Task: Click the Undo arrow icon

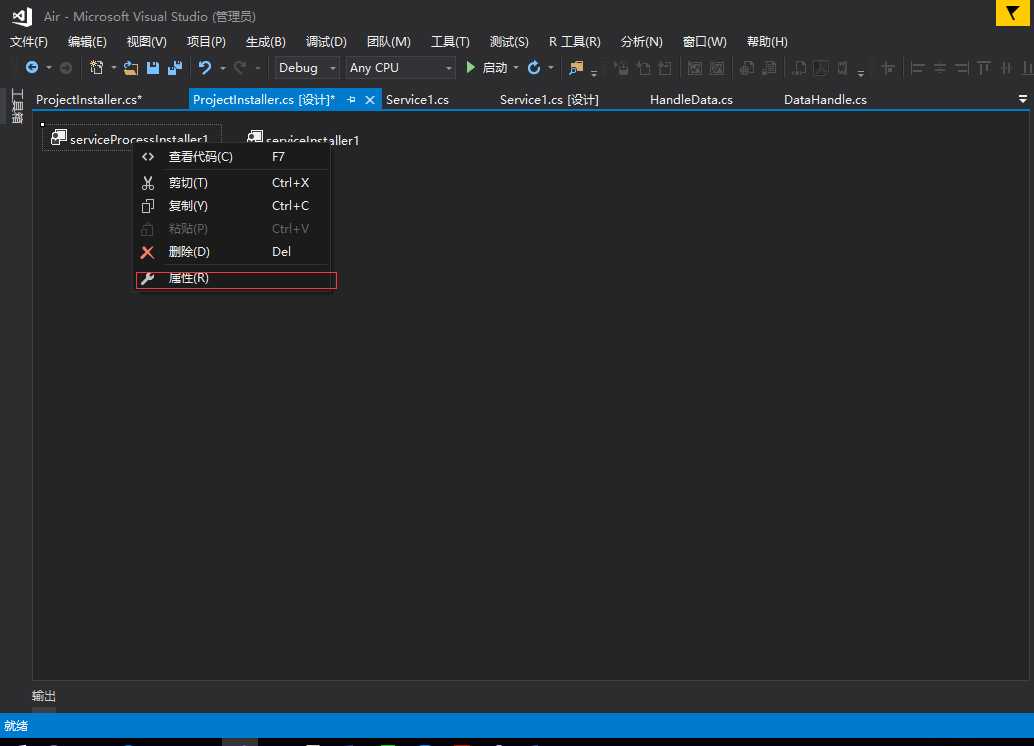Action: (x=205, y=67)
